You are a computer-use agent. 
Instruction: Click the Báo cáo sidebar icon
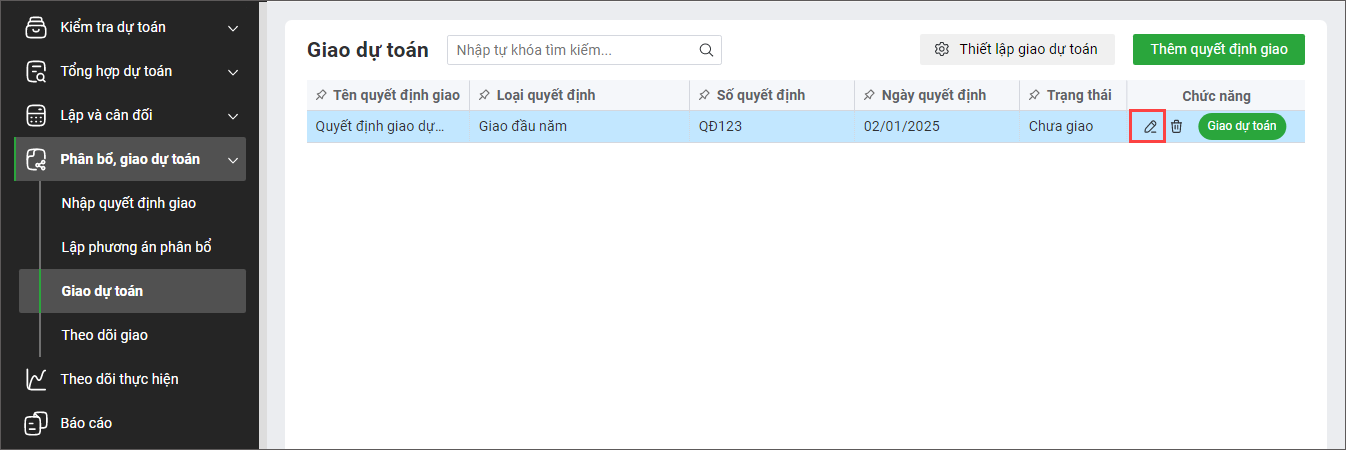pos(36,423)
